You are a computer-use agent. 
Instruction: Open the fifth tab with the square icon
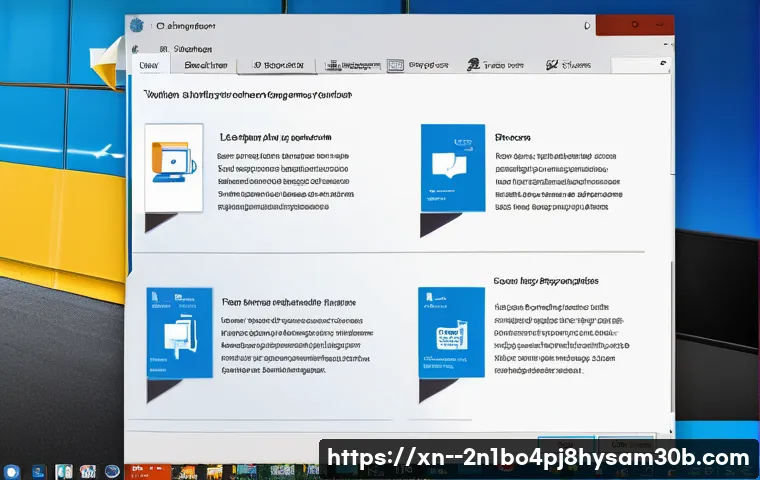pyautogui.click(x=417, y=65)
